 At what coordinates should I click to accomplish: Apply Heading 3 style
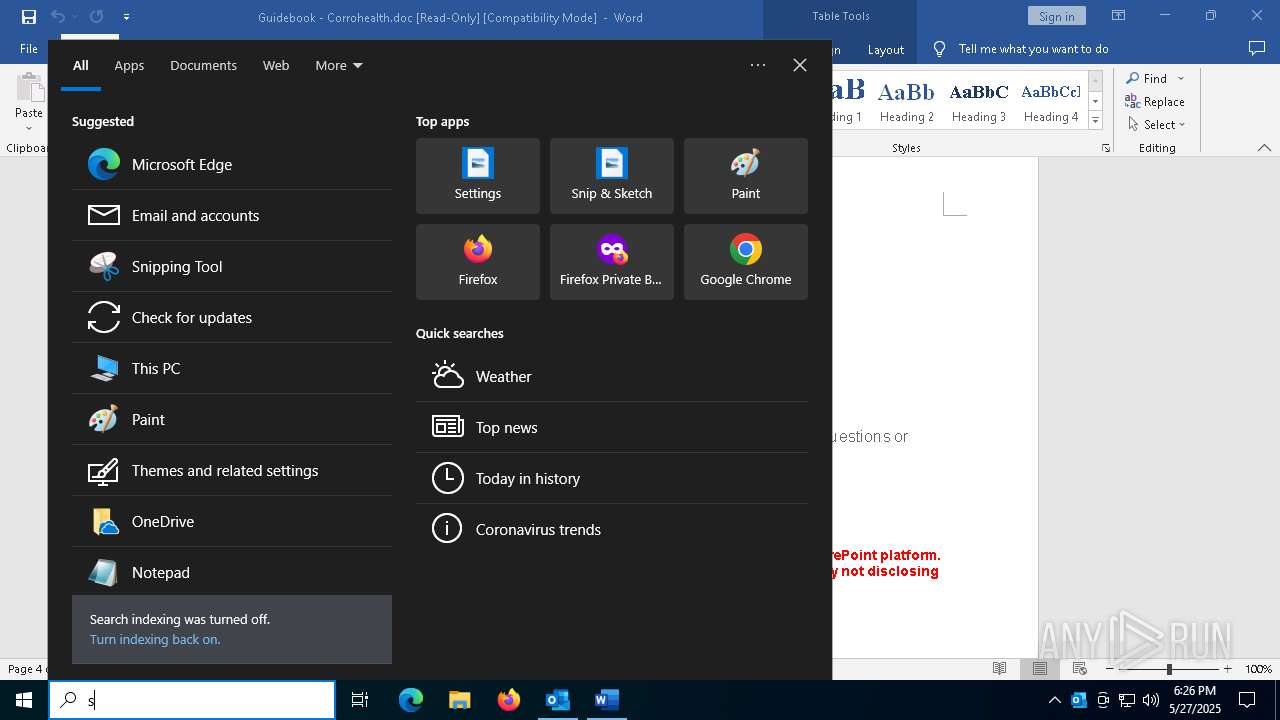point(979,101)
